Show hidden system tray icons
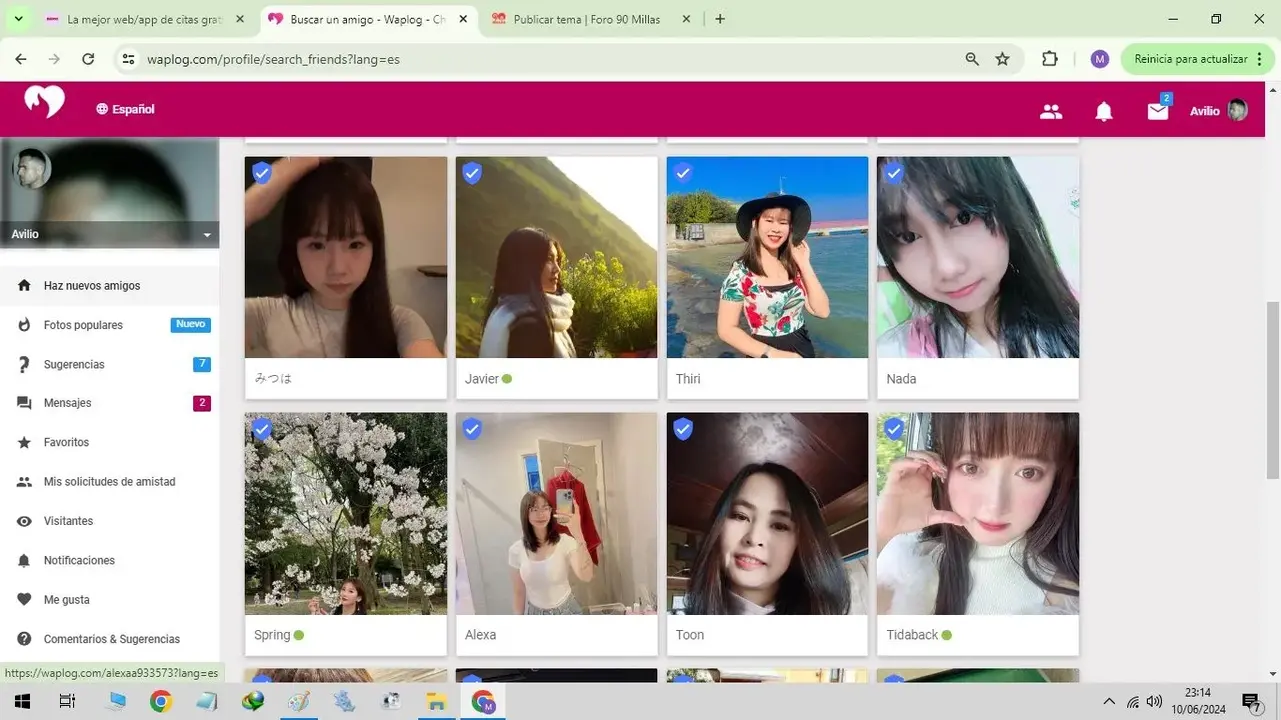 tap(1108, 701)
